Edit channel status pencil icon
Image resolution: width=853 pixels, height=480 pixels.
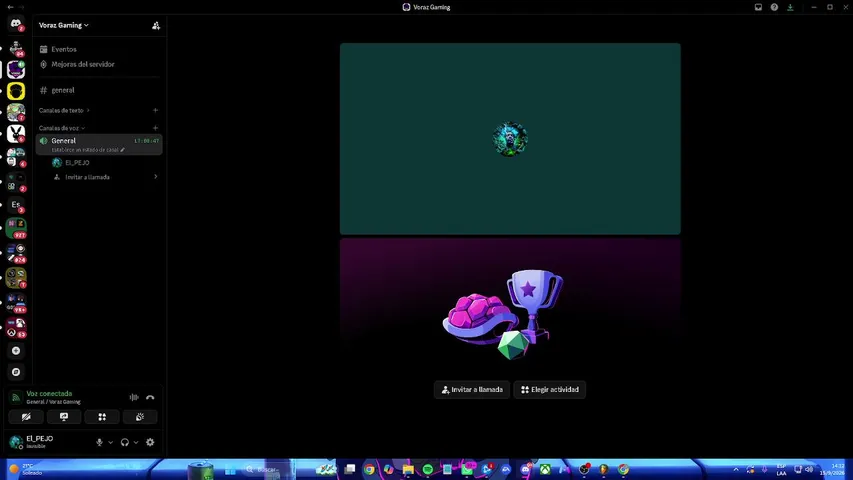point(122,150)
